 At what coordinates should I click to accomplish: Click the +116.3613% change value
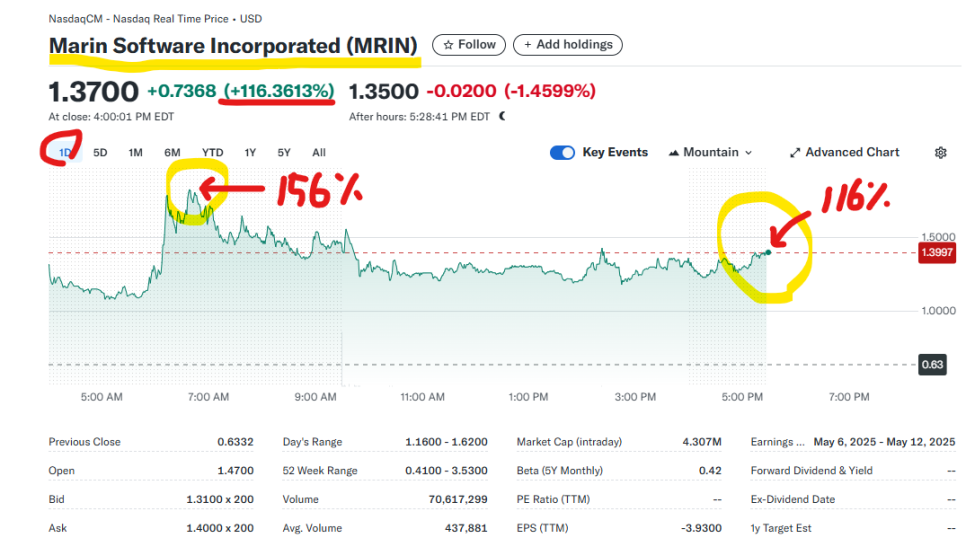point(279,91)
